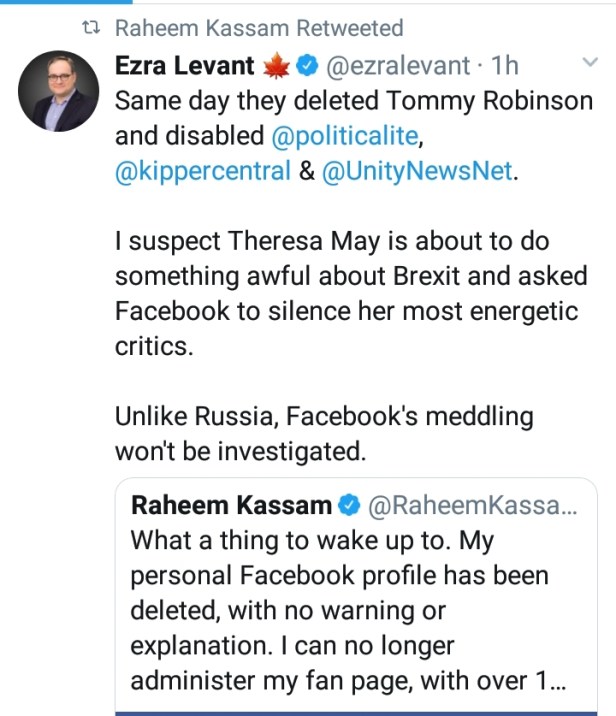
Task: Go to the @kippercentral mention
Action: 201,171
